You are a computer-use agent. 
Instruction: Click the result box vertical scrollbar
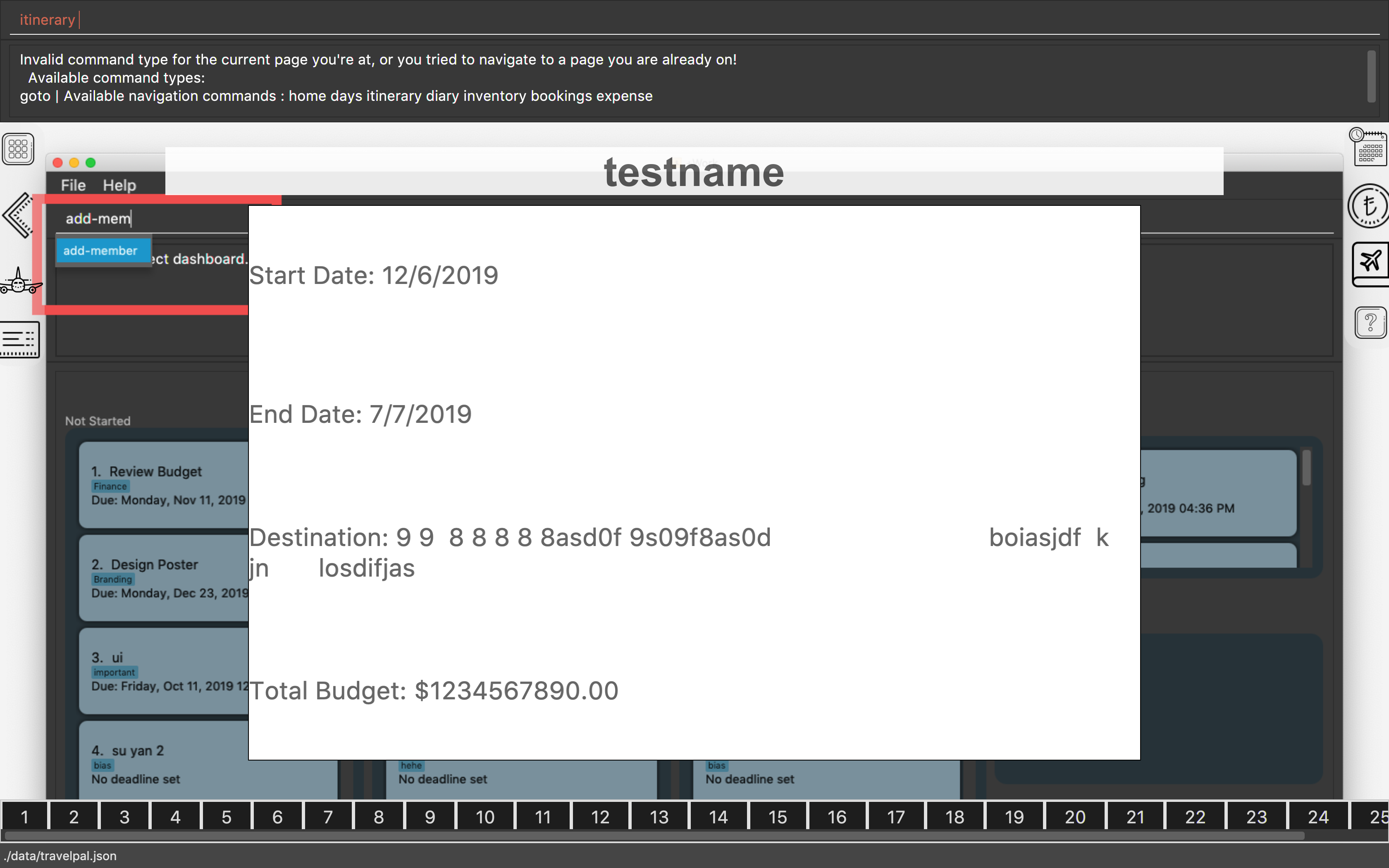[x=1371, y=77]
